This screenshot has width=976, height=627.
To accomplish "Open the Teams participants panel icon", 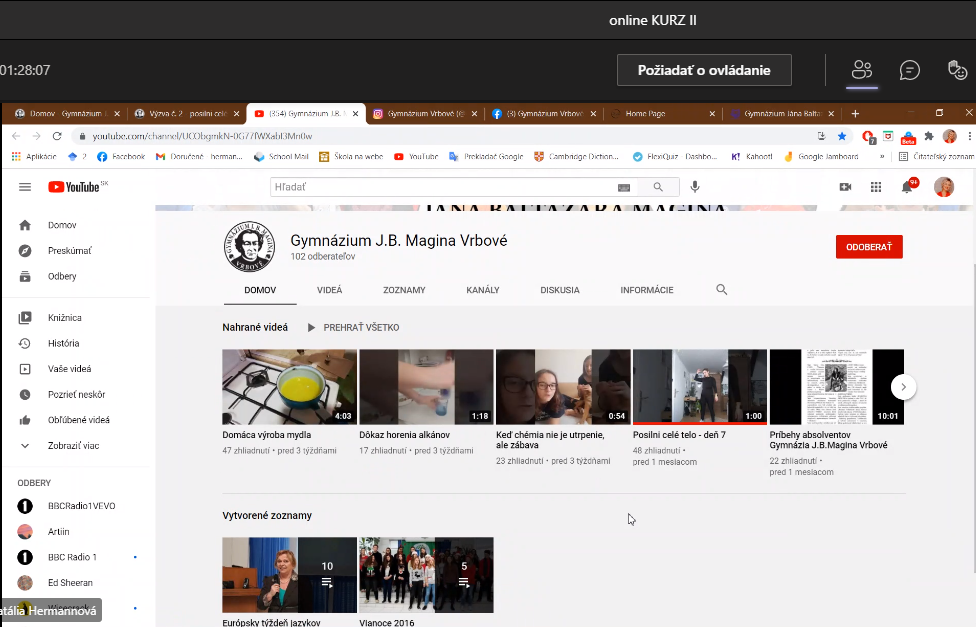I will pos(861,70).
